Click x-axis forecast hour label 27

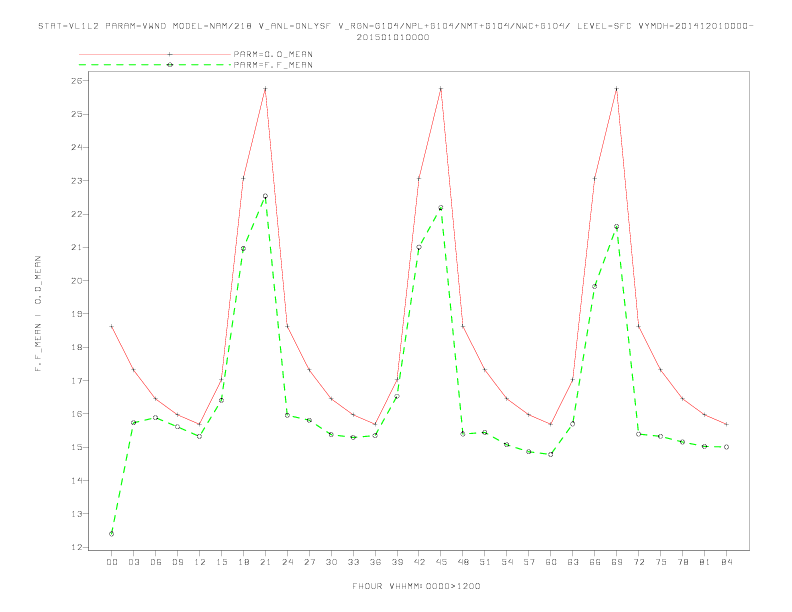(x=309, y=562)
